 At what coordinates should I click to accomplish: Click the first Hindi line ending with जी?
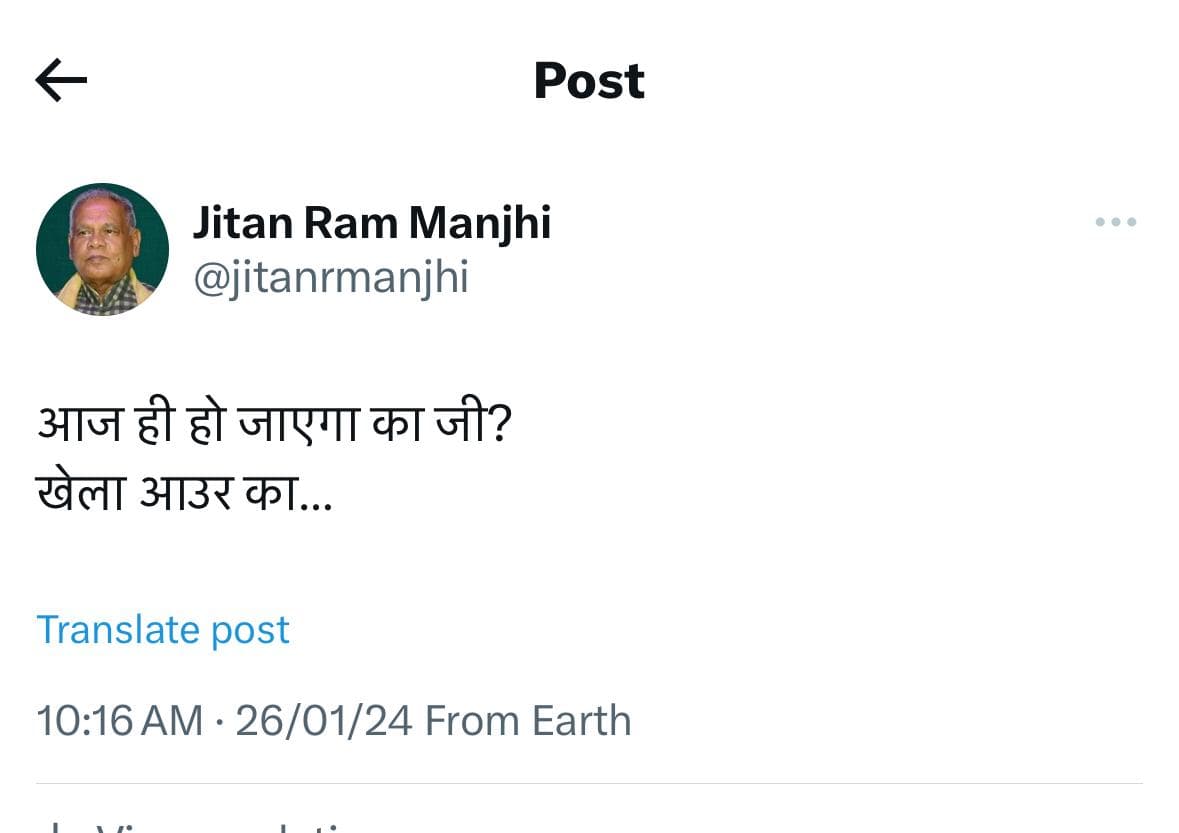point(275,429)
